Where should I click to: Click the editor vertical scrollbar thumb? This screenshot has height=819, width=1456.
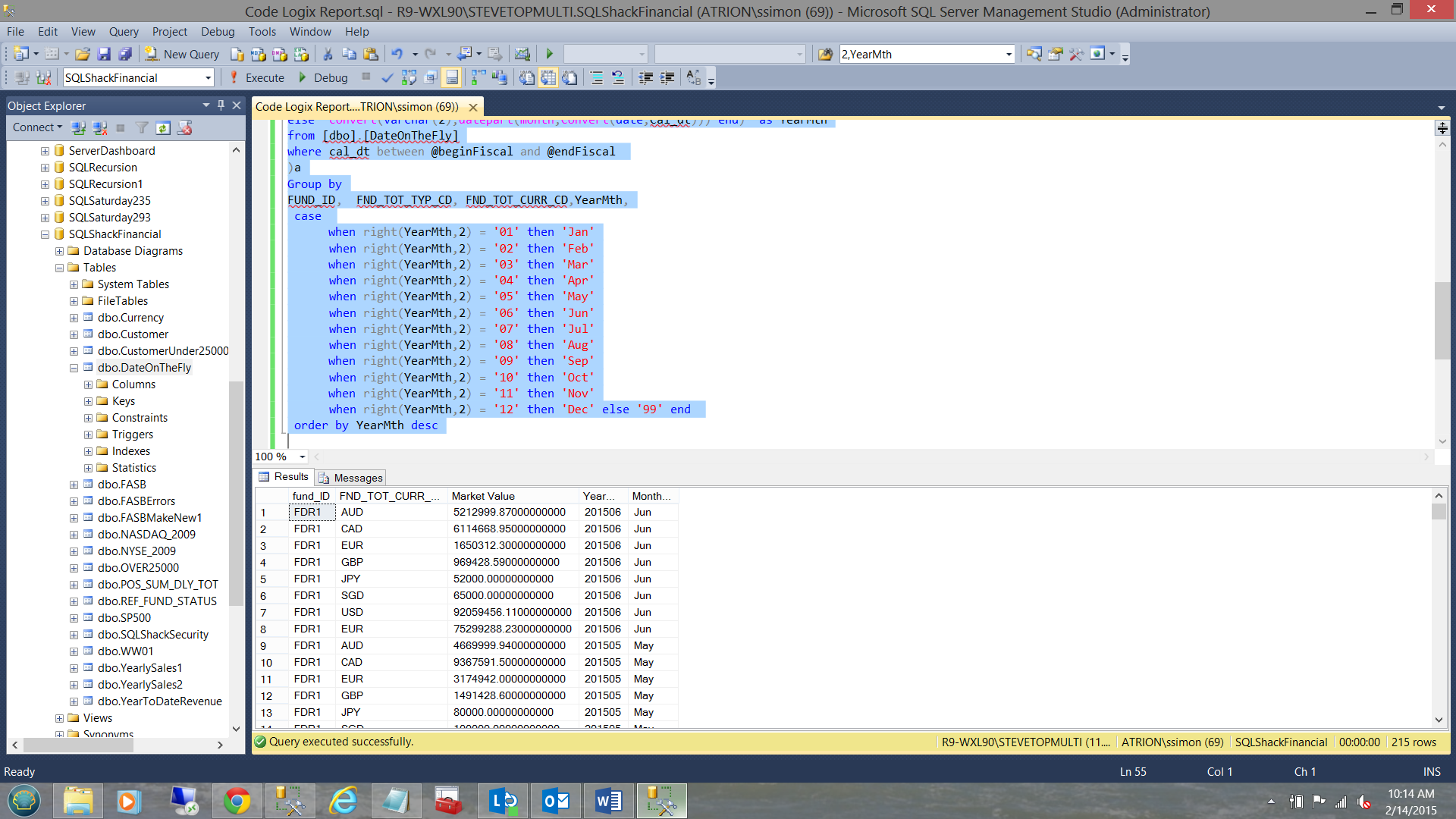point(1442,320)
